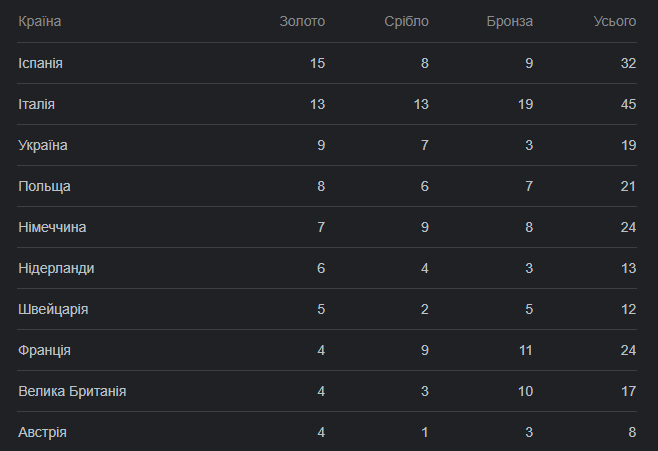Click the Країна column header
The width and height of the screenshot is (658, 451).
(x=40, y=21)
